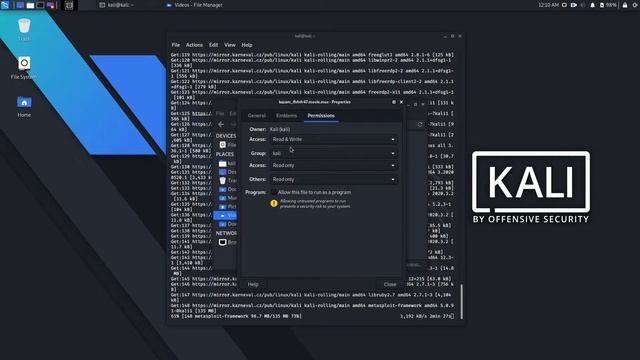Open the terminal Edit menu
The width and height of the screenshot is (640, 360).
tap(213, 45)
